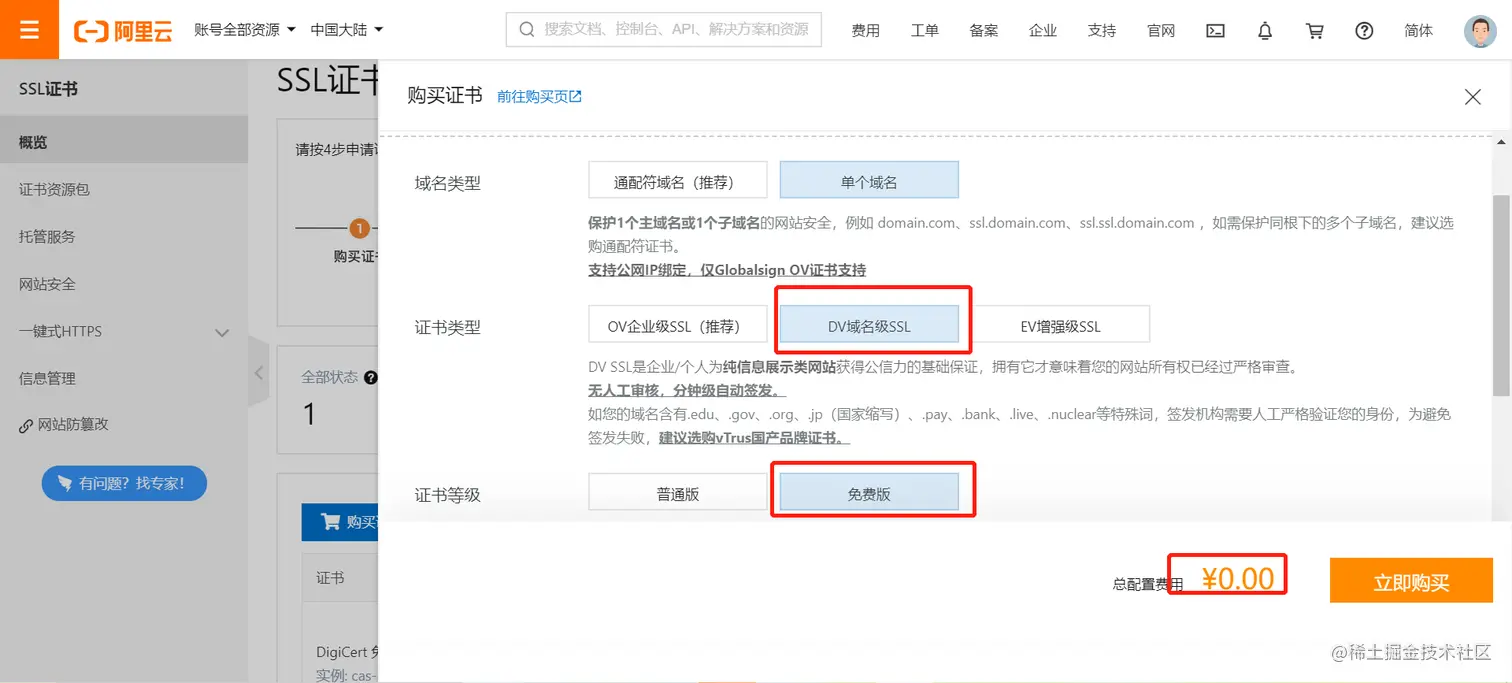Click 支持公网IP绑定 Globalsign OV note
This screenshot has width=1512, height=683.
(x=727, y=270)
